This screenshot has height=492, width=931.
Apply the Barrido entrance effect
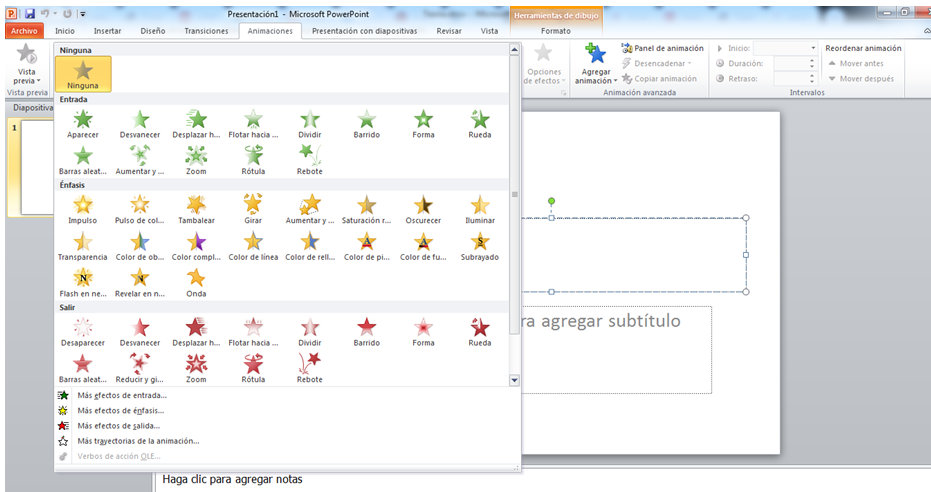click(x=366, y=124)
